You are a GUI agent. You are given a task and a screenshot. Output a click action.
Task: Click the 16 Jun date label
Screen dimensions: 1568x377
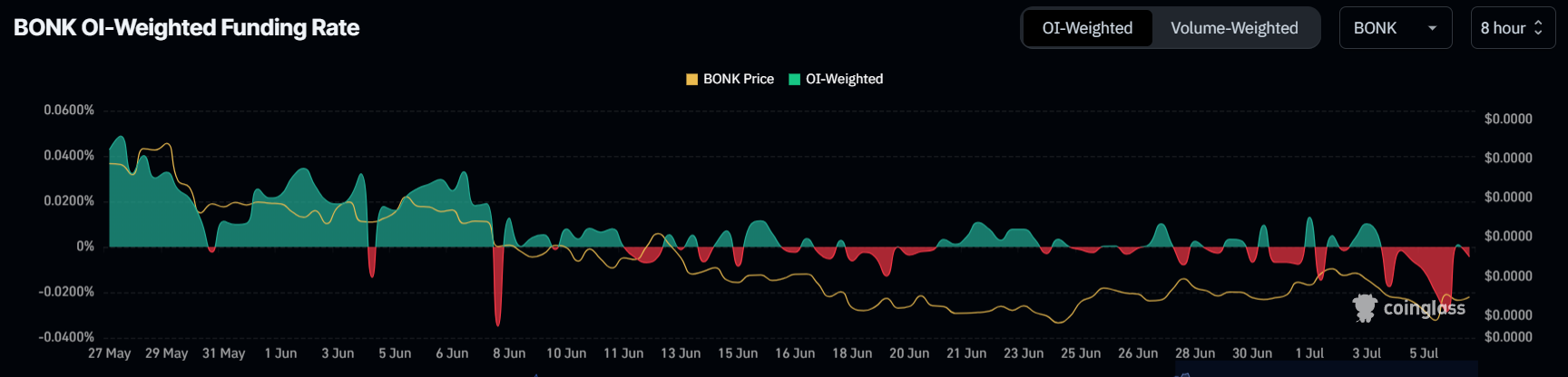coord(795,353)
